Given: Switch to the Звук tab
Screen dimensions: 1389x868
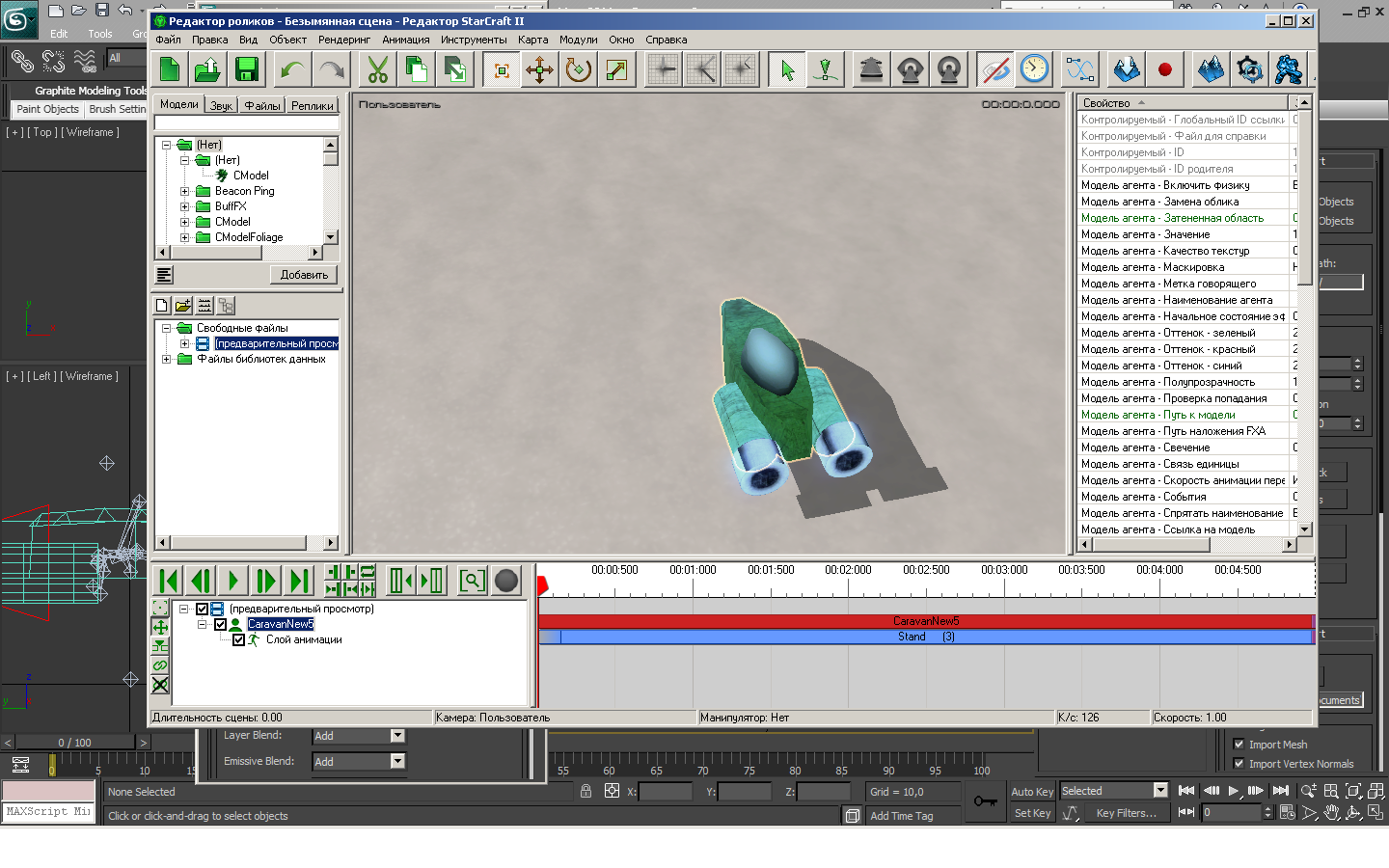Looking at the screenshot, I should click(x=221, y=105).
